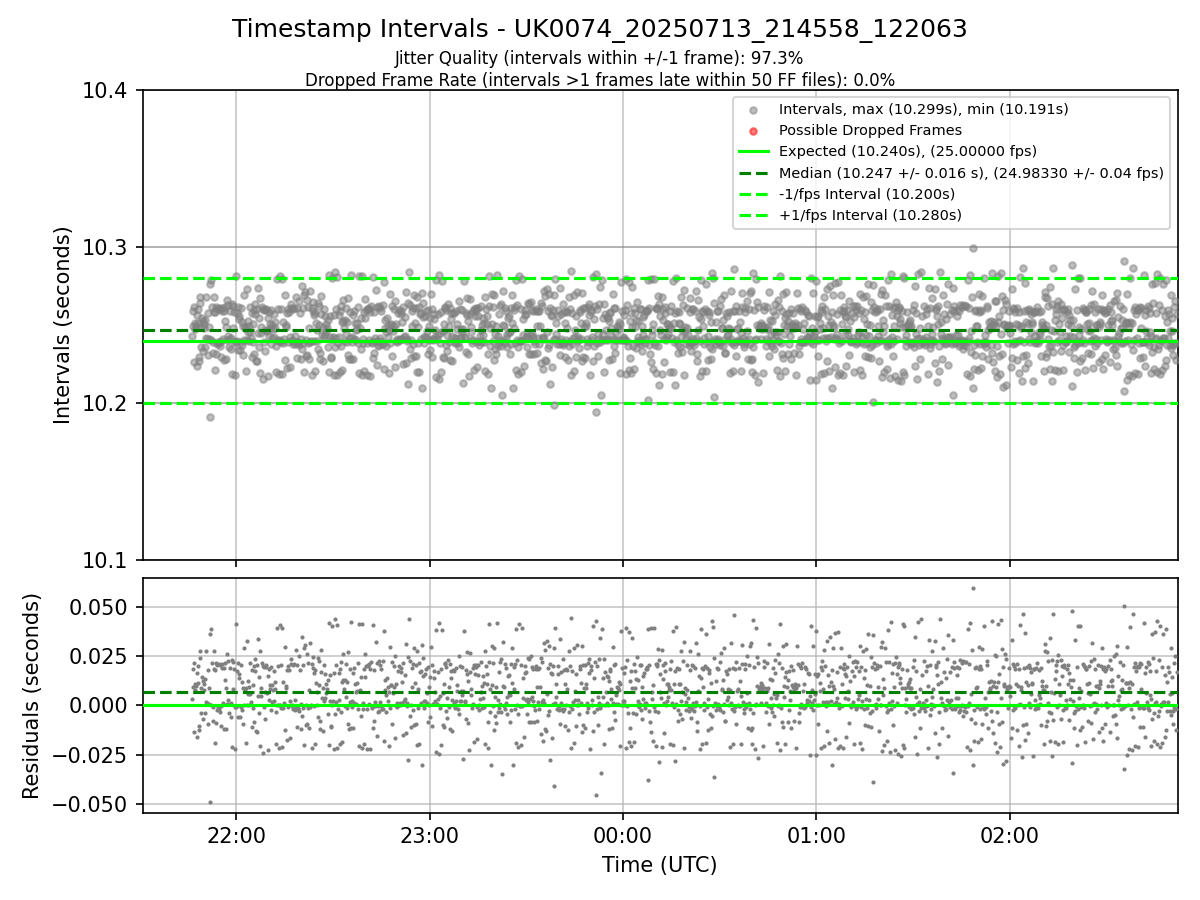Image resolution: width=1200 pixels, height=900 pixels.
Task: Click the dark green dashed line sample in the legend
Action: [754, 173]
